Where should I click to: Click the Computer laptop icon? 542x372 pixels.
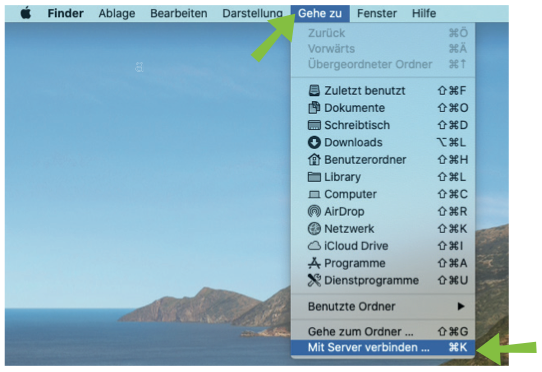(x=314, y=194)
